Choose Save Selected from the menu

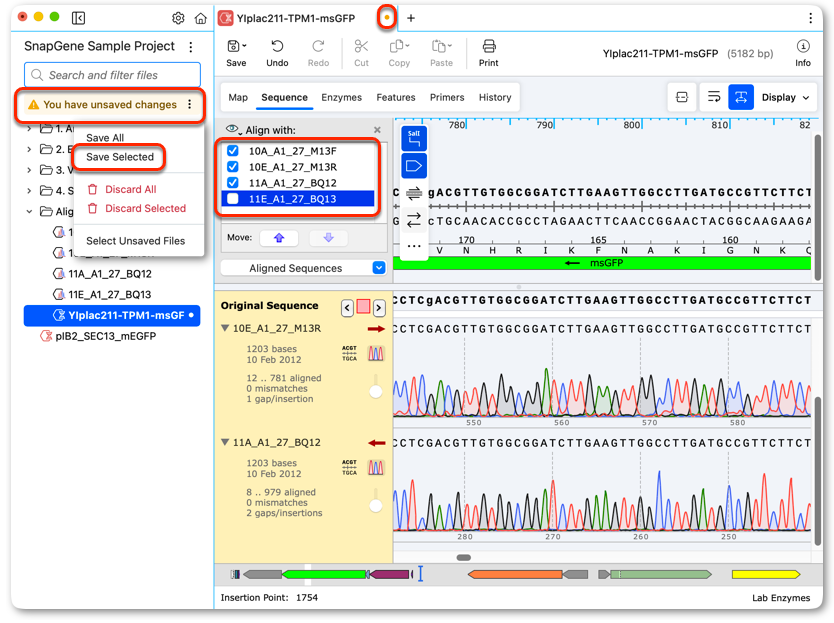tap(120, 157)
